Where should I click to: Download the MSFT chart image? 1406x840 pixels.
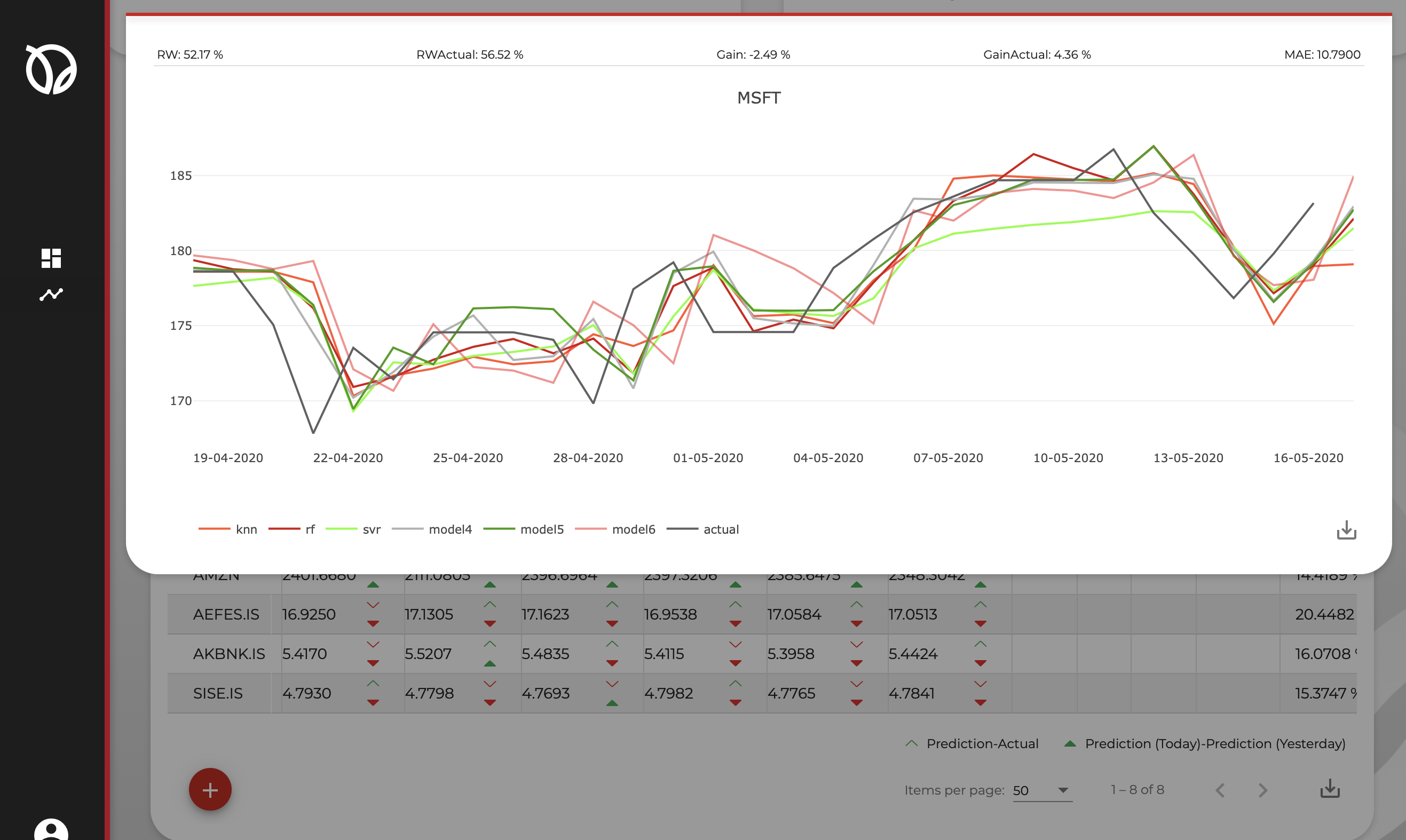(1346, 530)
